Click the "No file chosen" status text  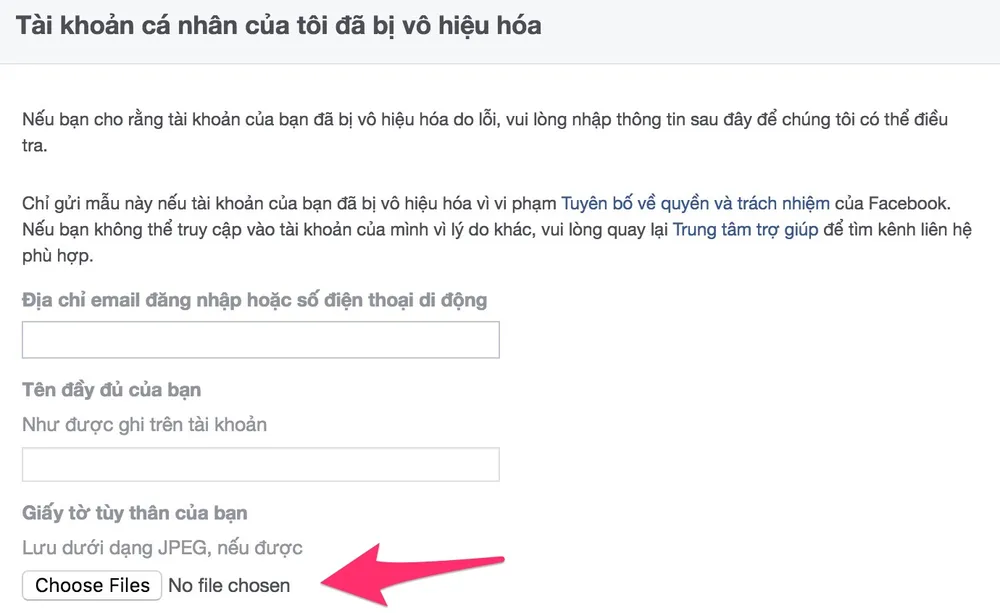click(229, 585)
